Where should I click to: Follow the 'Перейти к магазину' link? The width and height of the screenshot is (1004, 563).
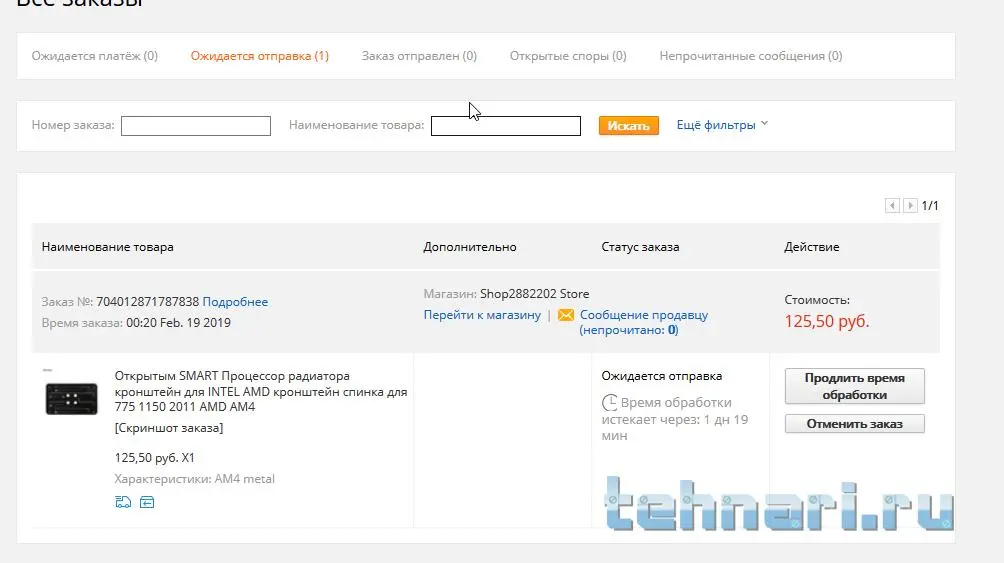click(482, 315)
